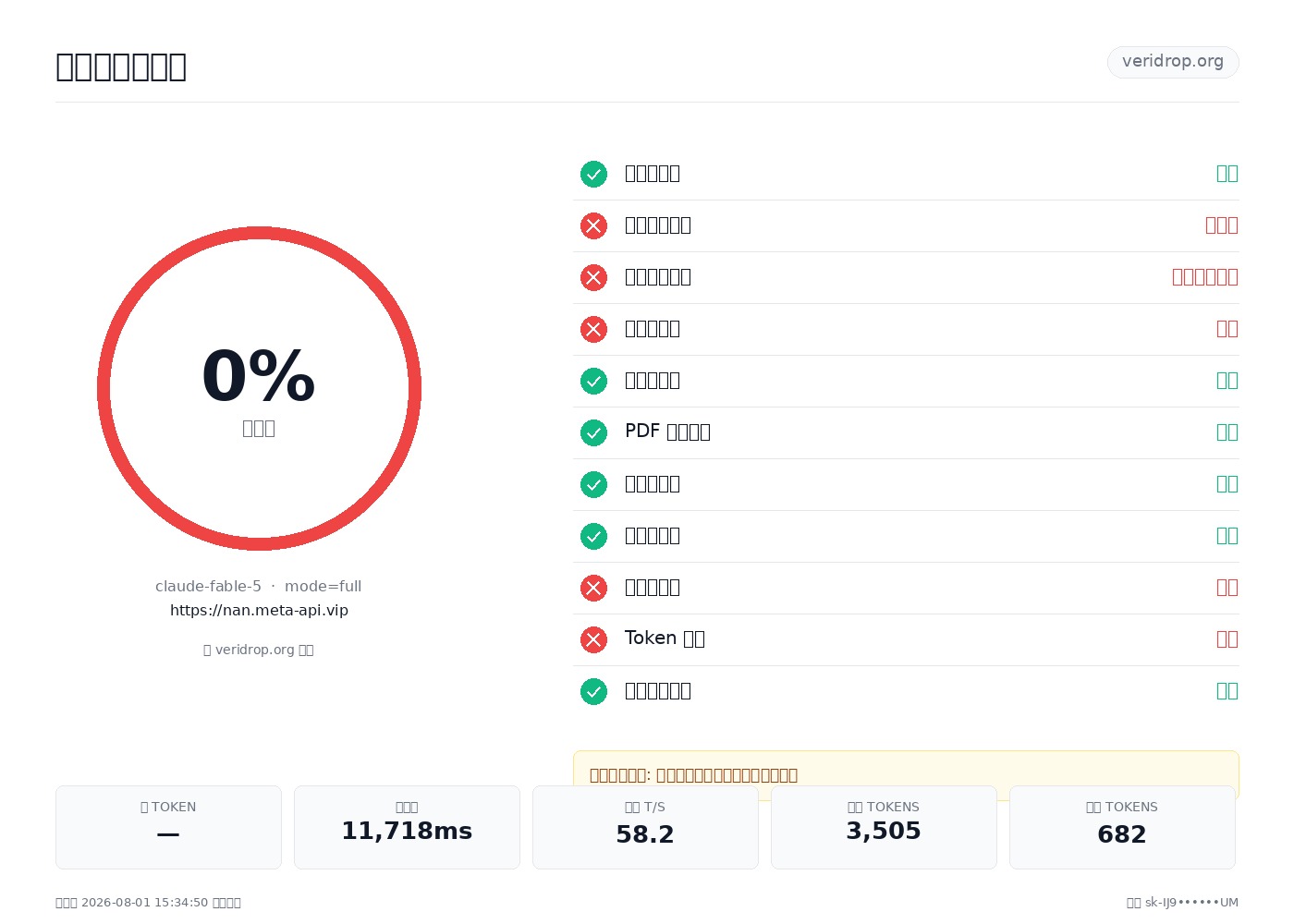This screenshot has width=1294, height=924.
Task: Select the 3,505 TOKENS stat card
Action: pyautogui.click(x=884, y=827)
